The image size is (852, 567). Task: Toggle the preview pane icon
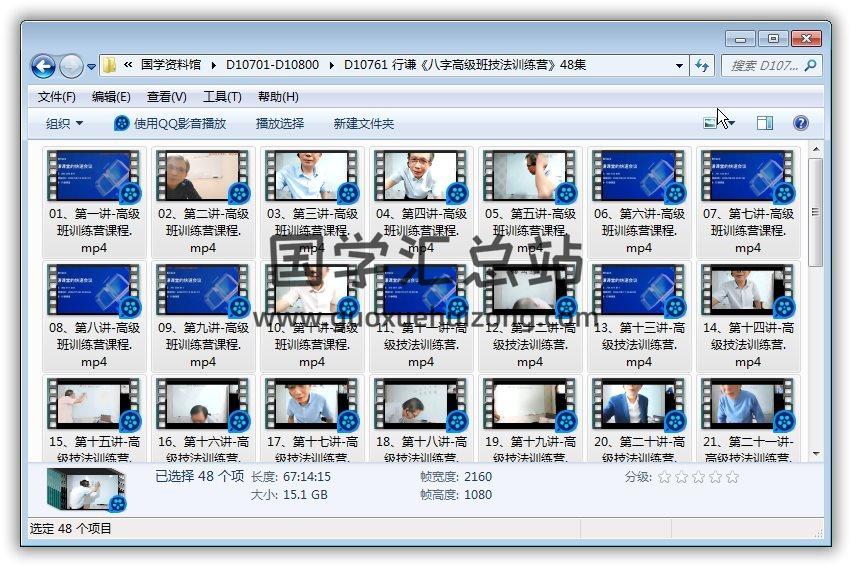(x=765, y=123)
